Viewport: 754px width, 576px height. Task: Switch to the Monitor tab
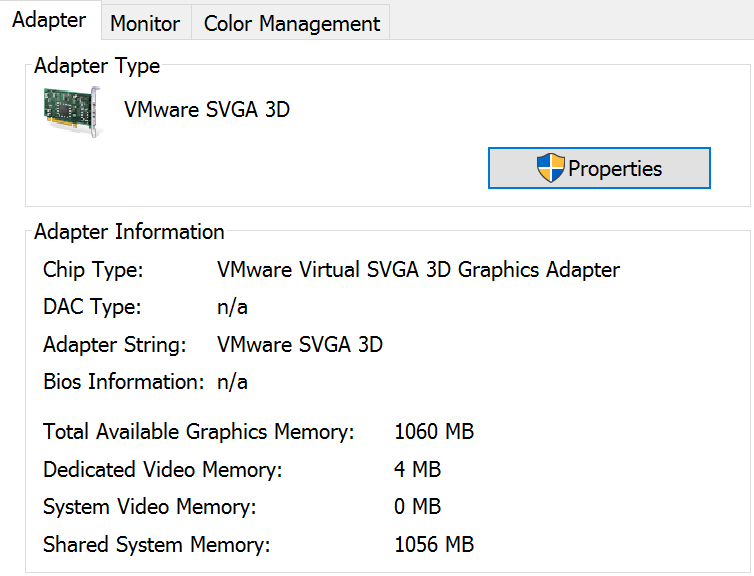(x=146, y=23)
